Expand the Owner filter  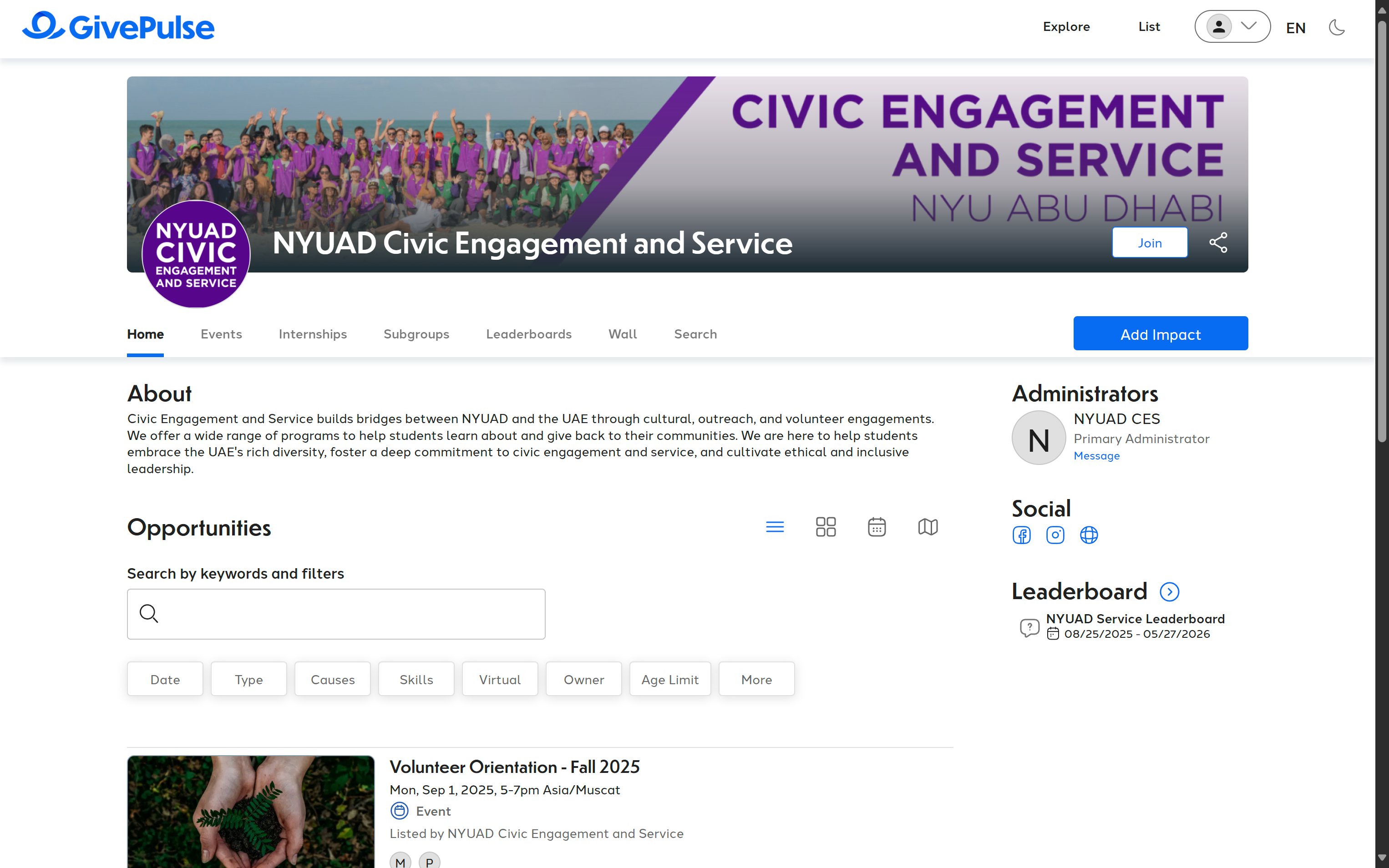pos(584,679)
